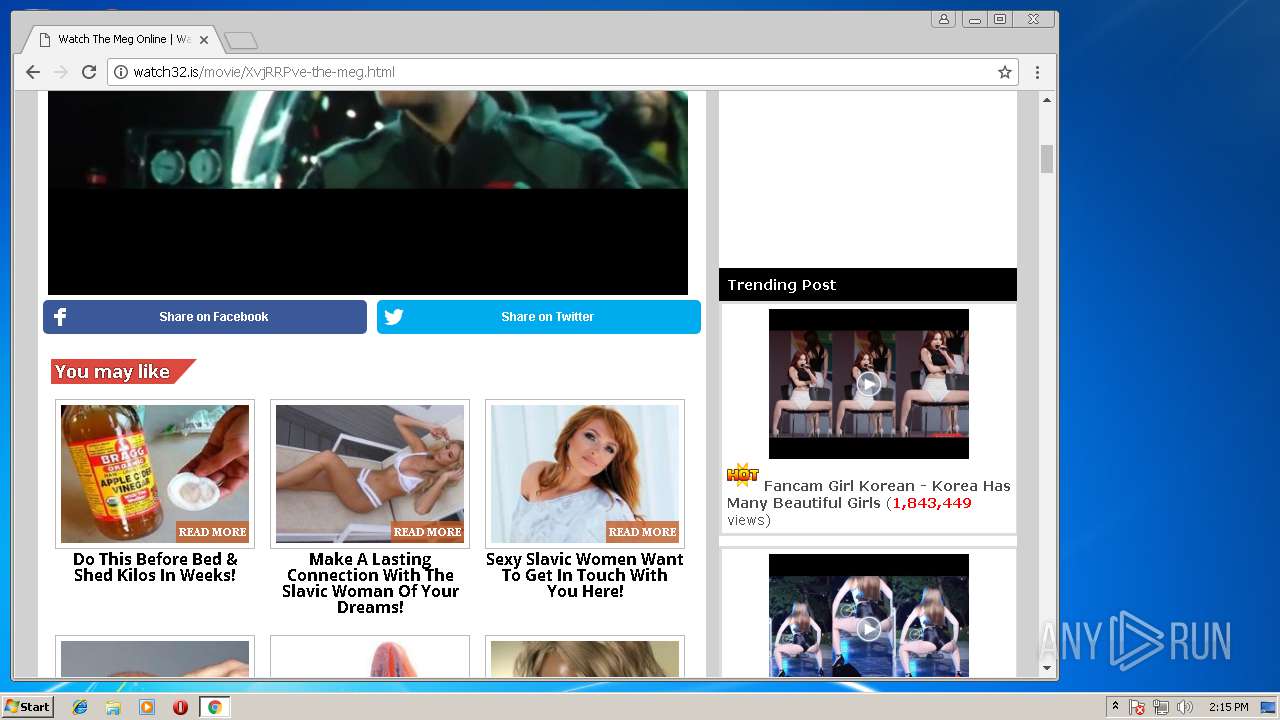
Task: Open 'Do This Before Bed & Shed Kilos' link
Action: [155, 567]
